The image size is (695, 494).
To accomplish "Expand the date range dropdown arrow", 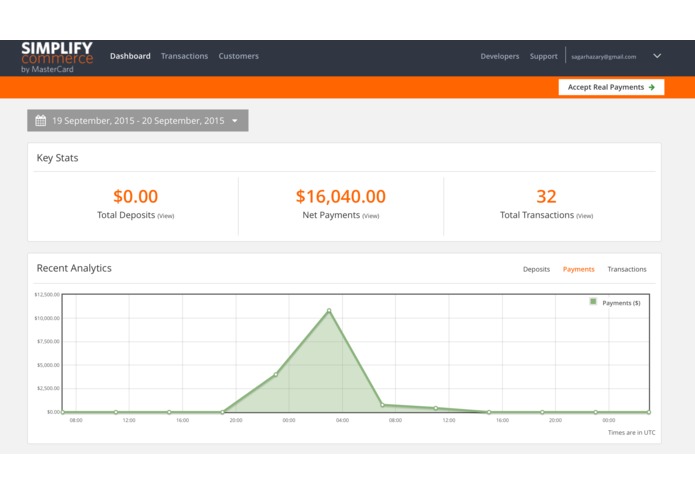I will tap(235, 121).
